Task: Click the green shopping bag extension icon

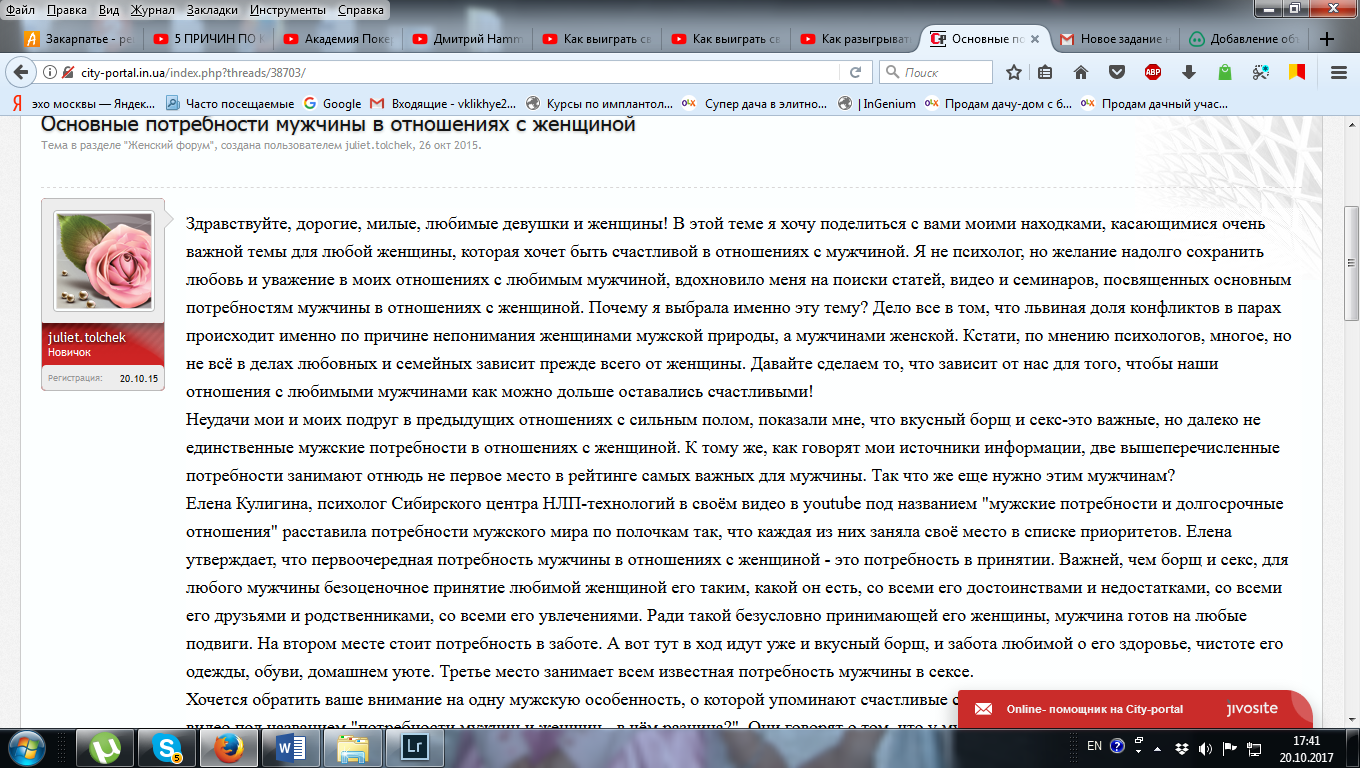Action: click(1224, 73)
